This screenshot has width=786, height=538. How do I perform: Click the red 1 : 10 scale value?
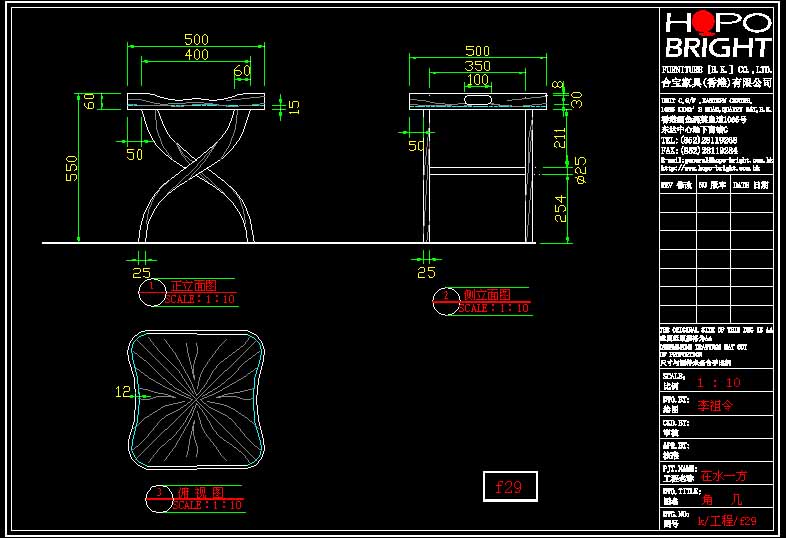[719, 383]
